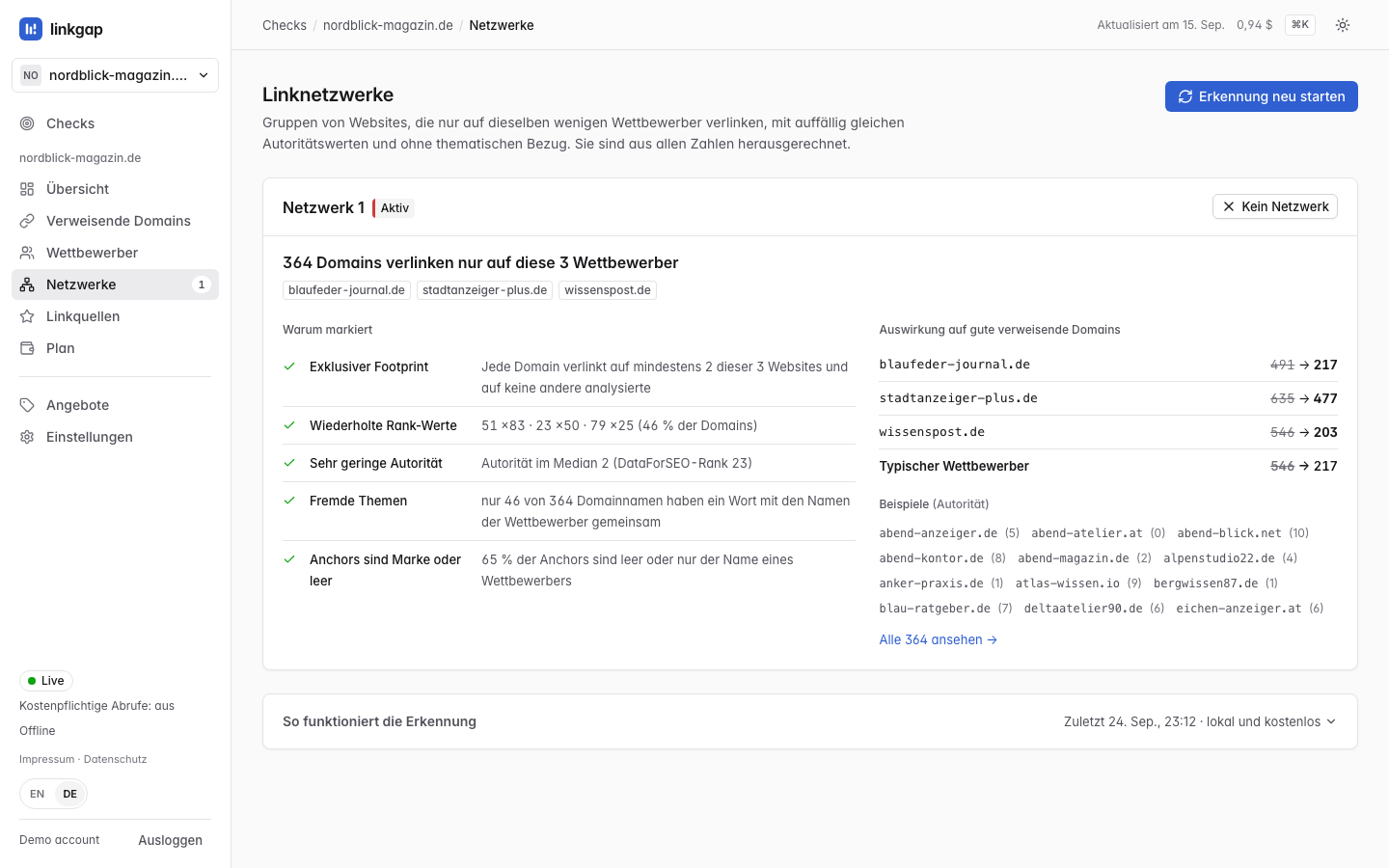Screen dimensions: 1389x868
Task: Switch language to EN
Action: [38, 794]
